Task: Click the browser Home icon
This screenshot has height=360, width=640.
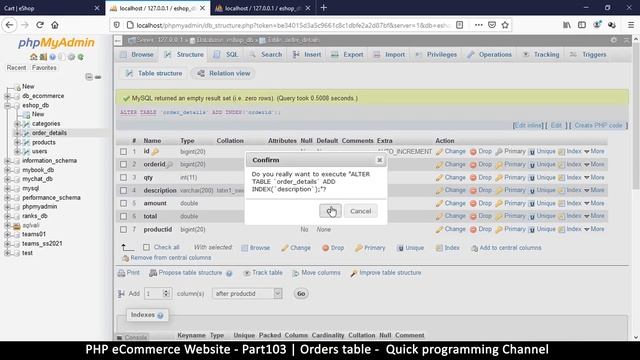Action: 55,25
